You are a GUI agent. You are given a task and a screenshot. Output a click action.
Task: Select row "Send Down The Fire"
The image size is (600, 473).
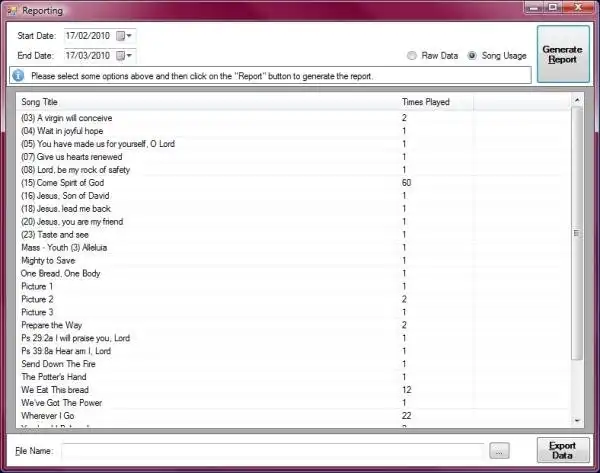coord(293,364)
